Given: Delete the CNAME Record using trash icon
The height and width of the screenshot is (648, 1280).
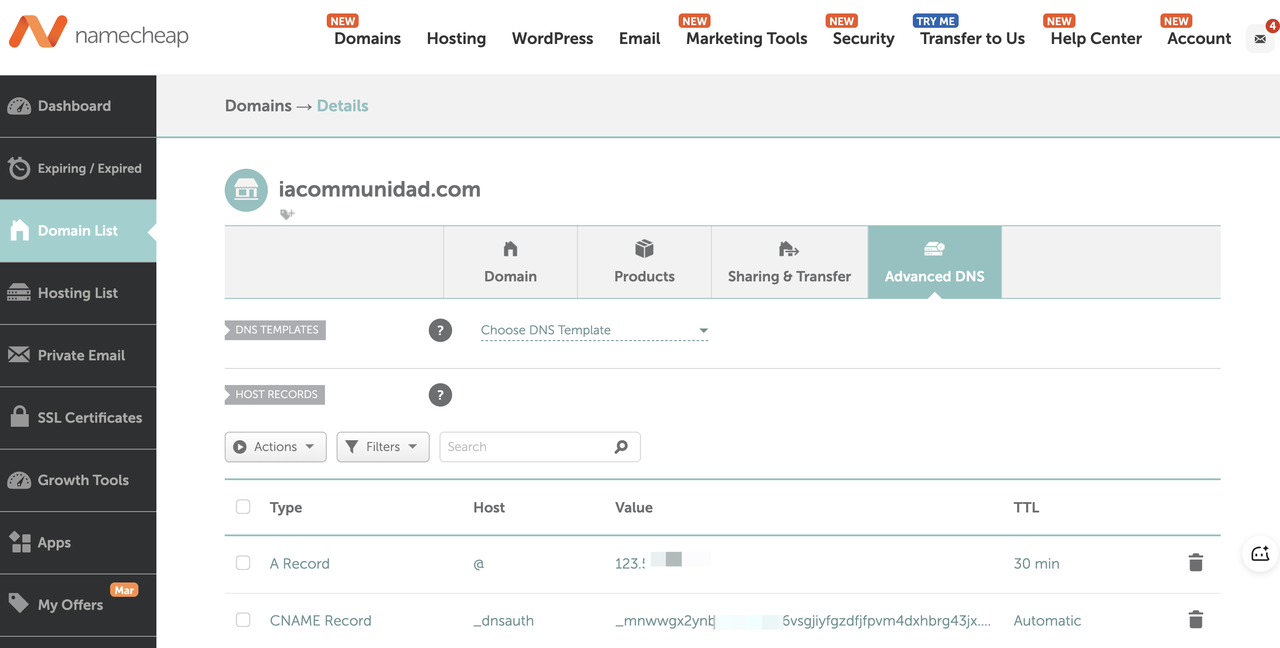Looking at the screenshot, I should pos(1195,620).
